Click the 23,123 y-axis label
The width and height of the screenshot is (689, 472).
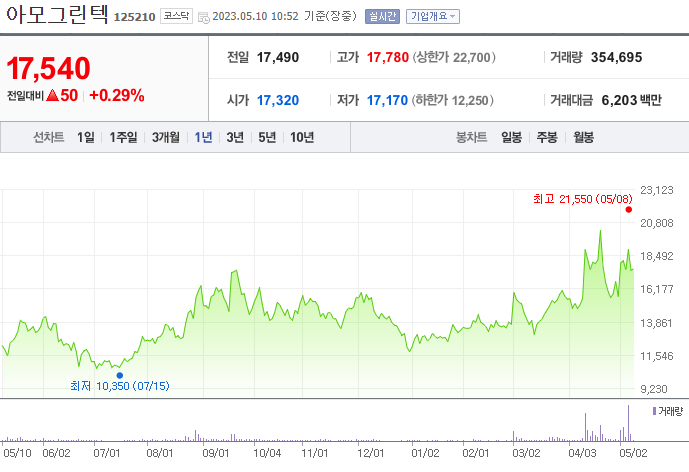coord(656,190)
